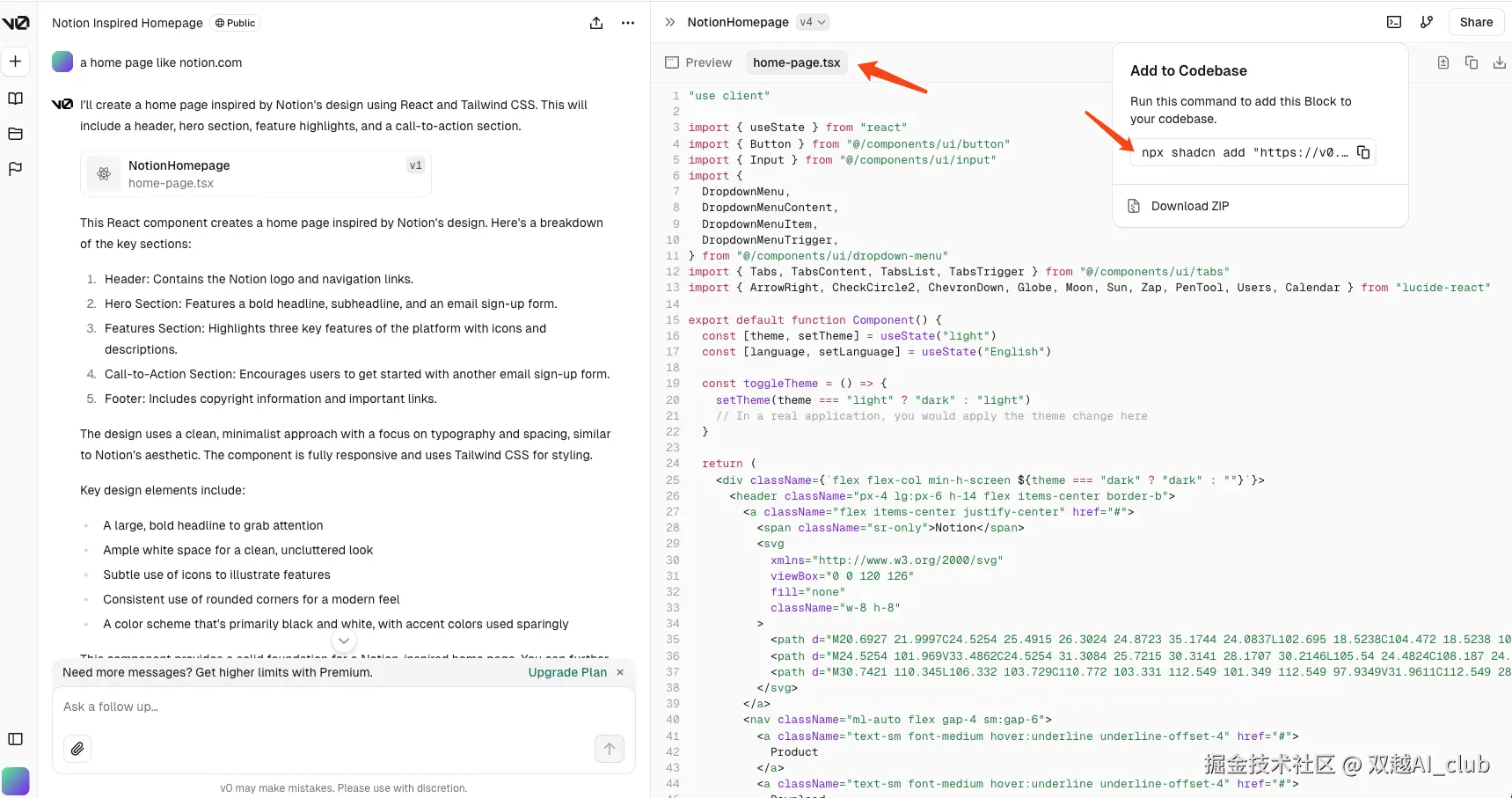
Task: Click the flag feedback icon in sidebar
Action: pyautogui.click(x=16, y=169)
